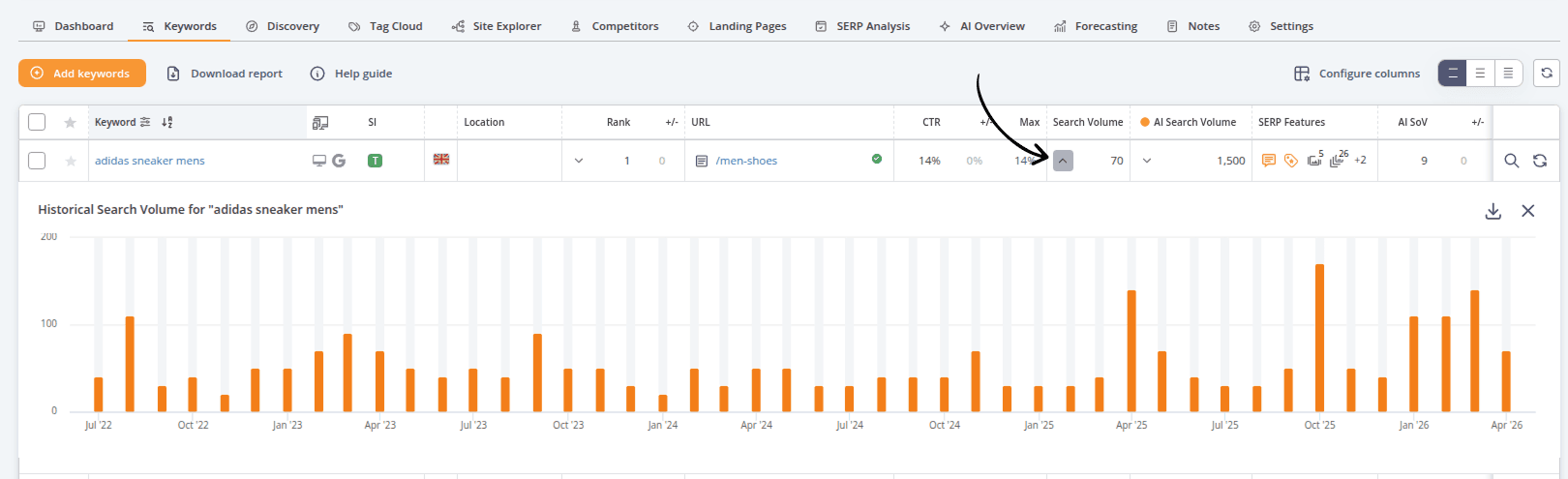Image resolution: width=1568 pixels, height=479 pixels.
Task: Click the images SERP feature icon with 5
Action: click(x=1314, y=159)
